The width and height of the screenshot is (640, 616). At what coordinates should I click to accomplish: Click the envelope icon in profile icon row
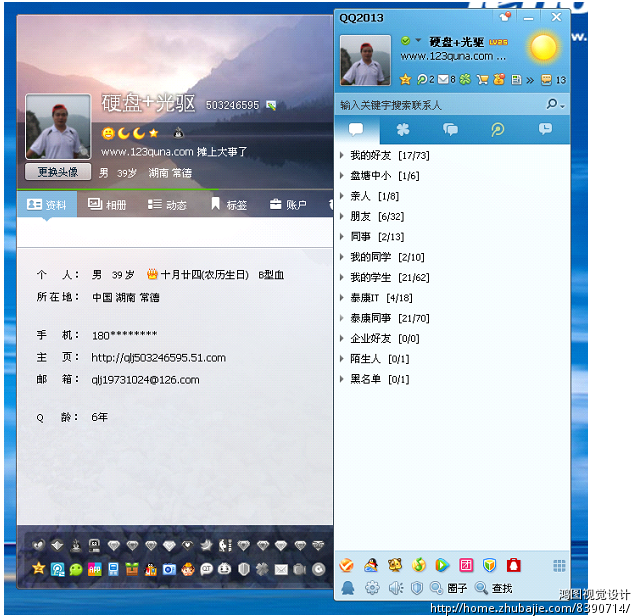point(281,569)
